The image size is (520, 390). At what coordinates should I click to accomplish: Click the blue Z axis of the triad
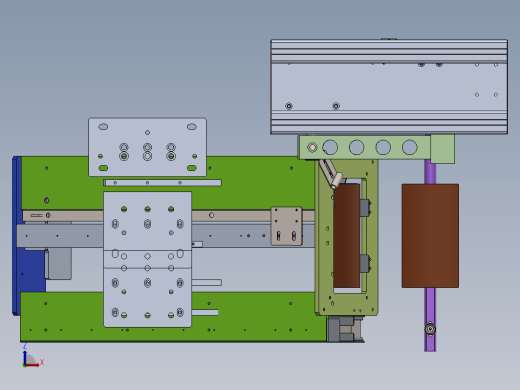tap(24, 357)
